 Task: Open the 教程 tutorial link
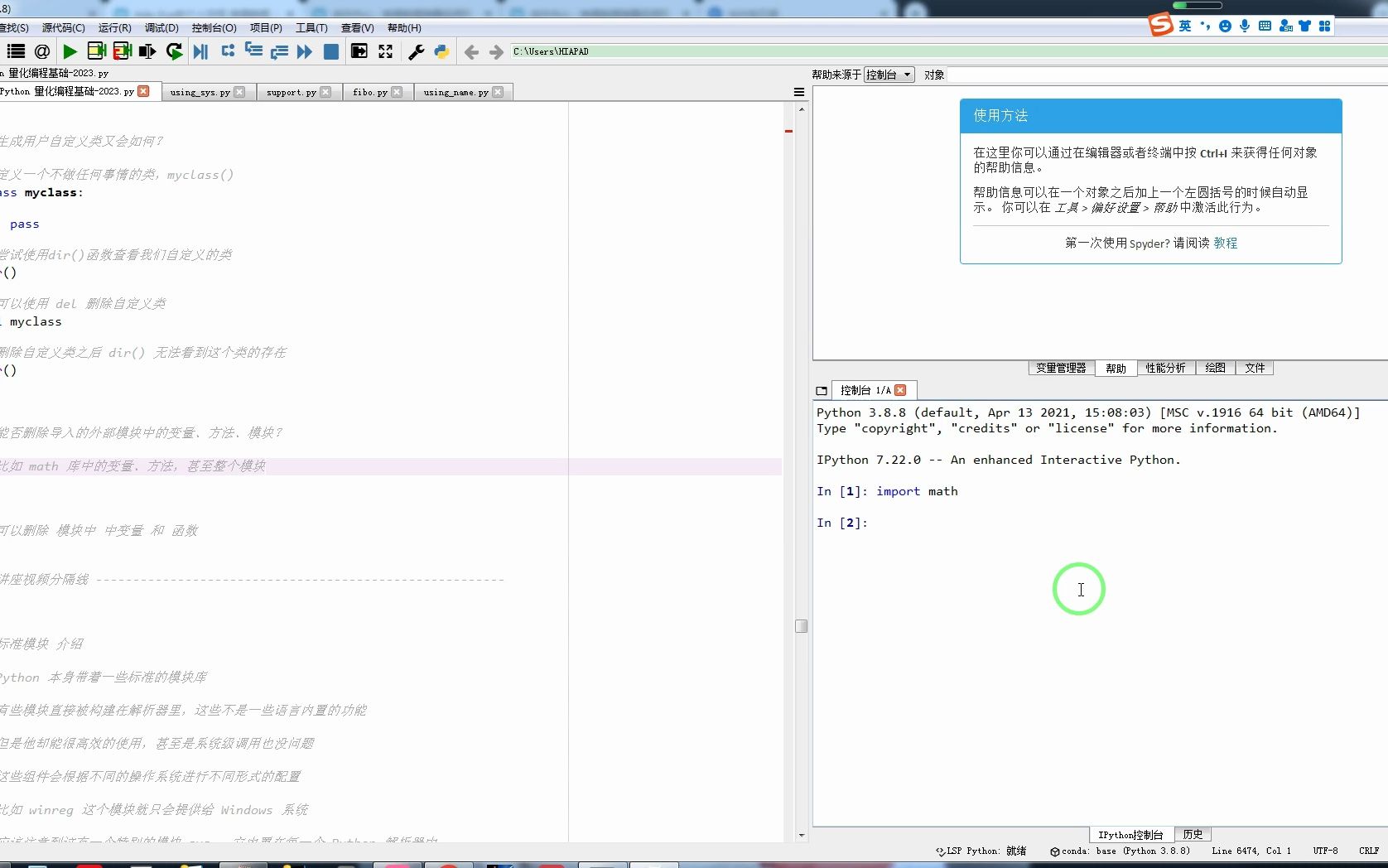coord(1226,243)
